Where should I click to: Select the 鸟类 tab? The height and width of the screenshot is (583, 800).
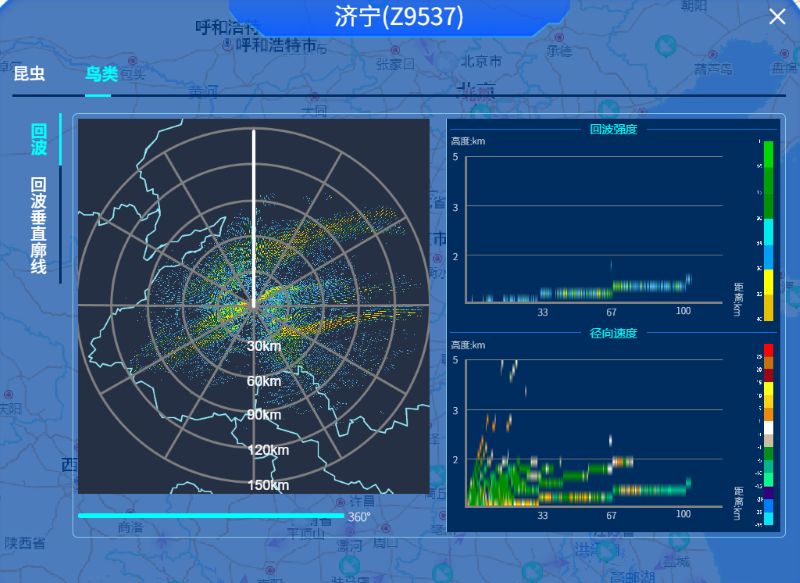point(101,73)
